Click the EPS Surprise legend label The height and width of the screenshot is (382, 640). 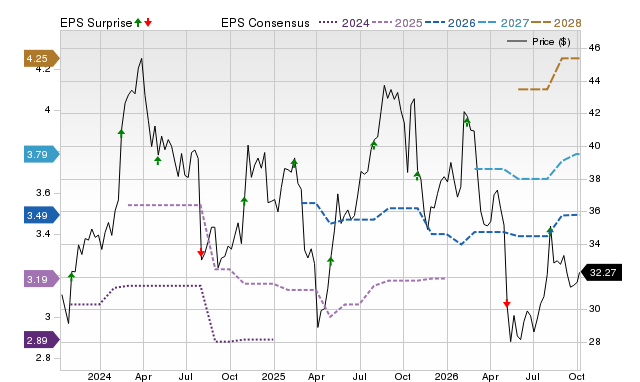(96, 23)
